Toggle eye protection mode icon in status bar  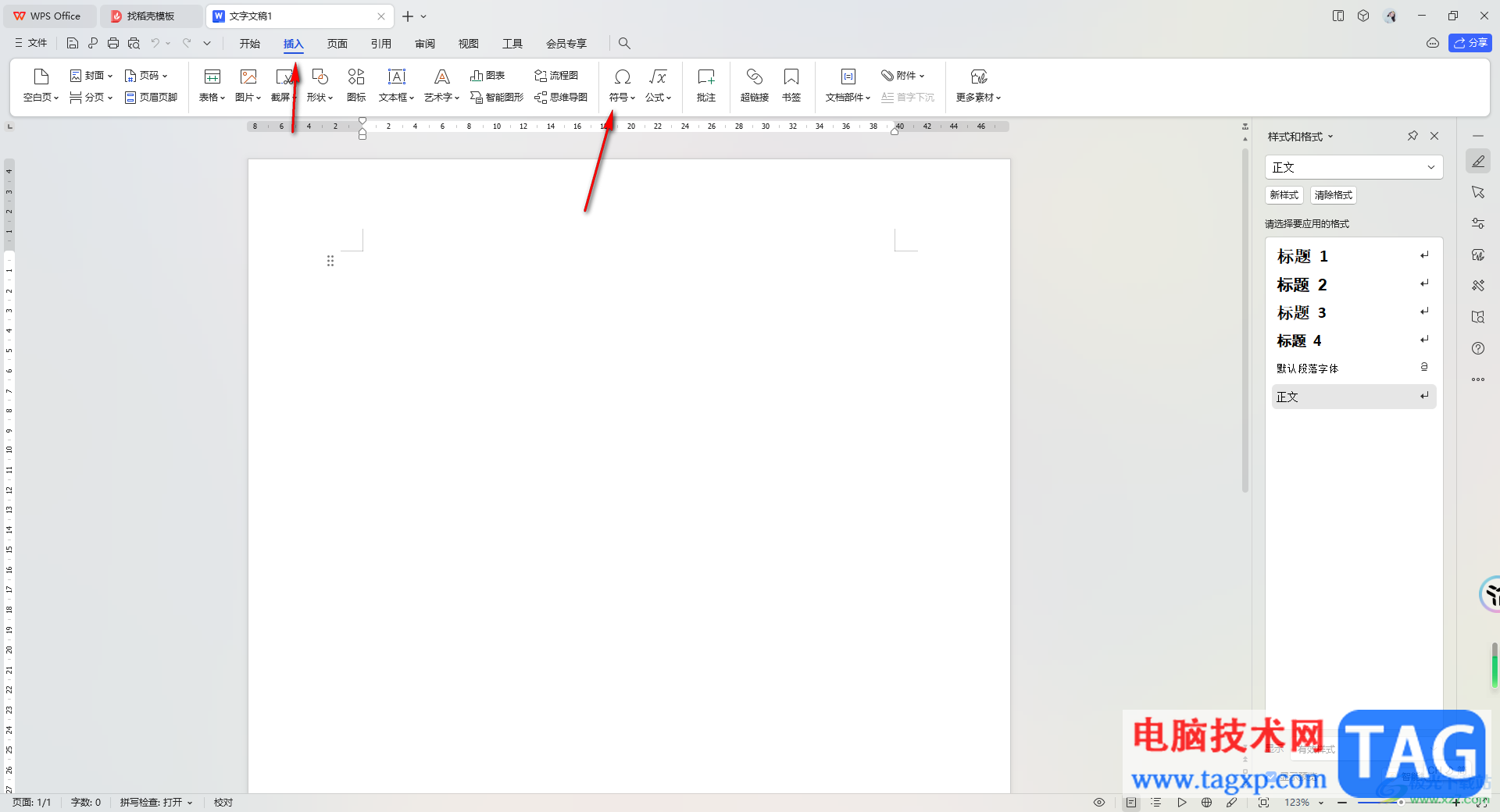pos(1099,803)
